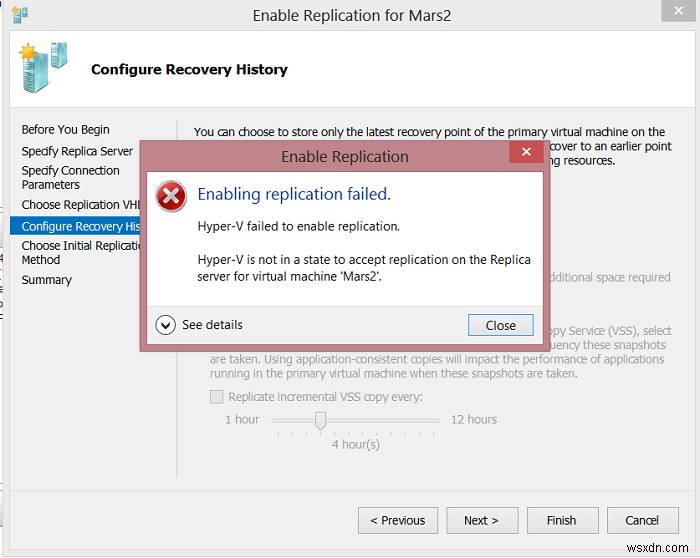The image size is (700, 558).
Task: Jump to the Summary step
Action: [x=47, y=280]
